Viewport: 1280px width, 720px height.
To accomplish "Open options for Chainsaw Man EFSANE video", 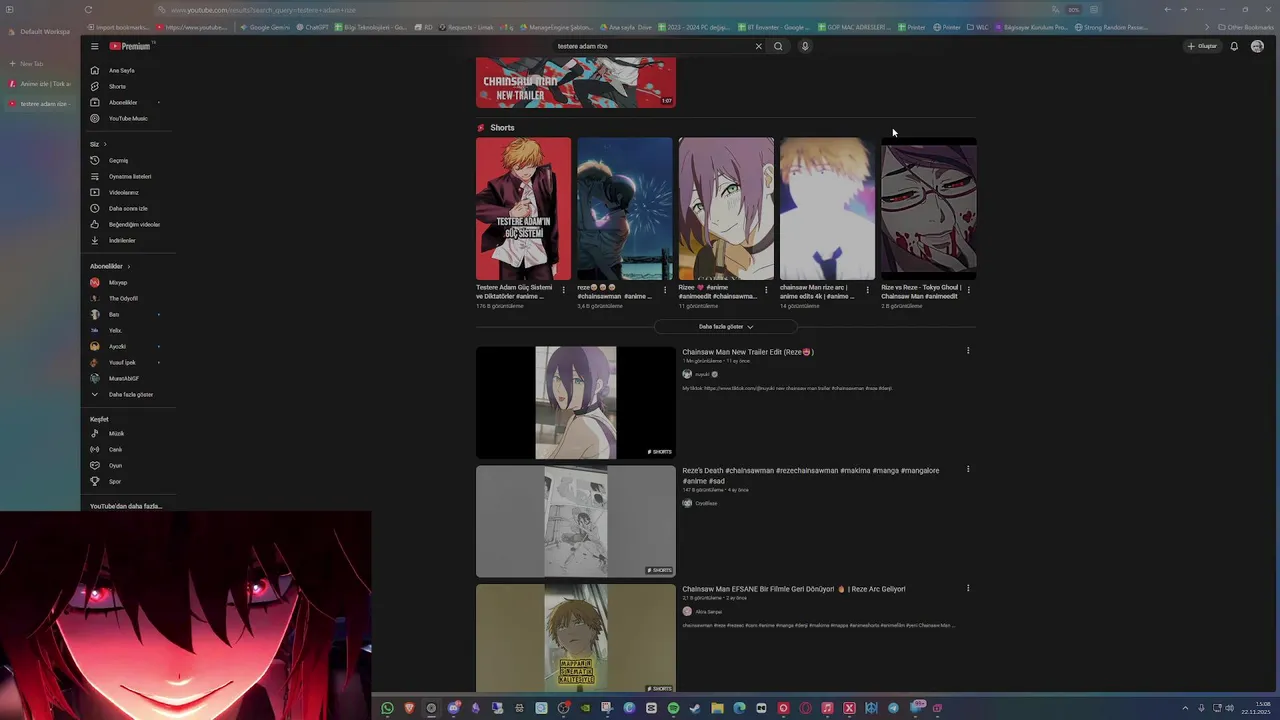I will point(968,588).
